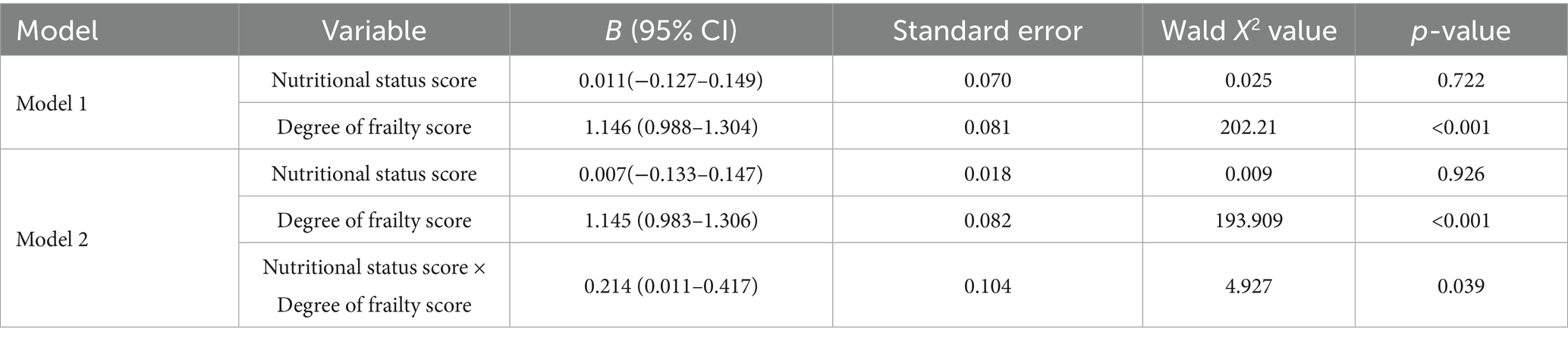Select the p-value 0.722
This screenshot has height=341, width=1568.
coord(1460,80)
